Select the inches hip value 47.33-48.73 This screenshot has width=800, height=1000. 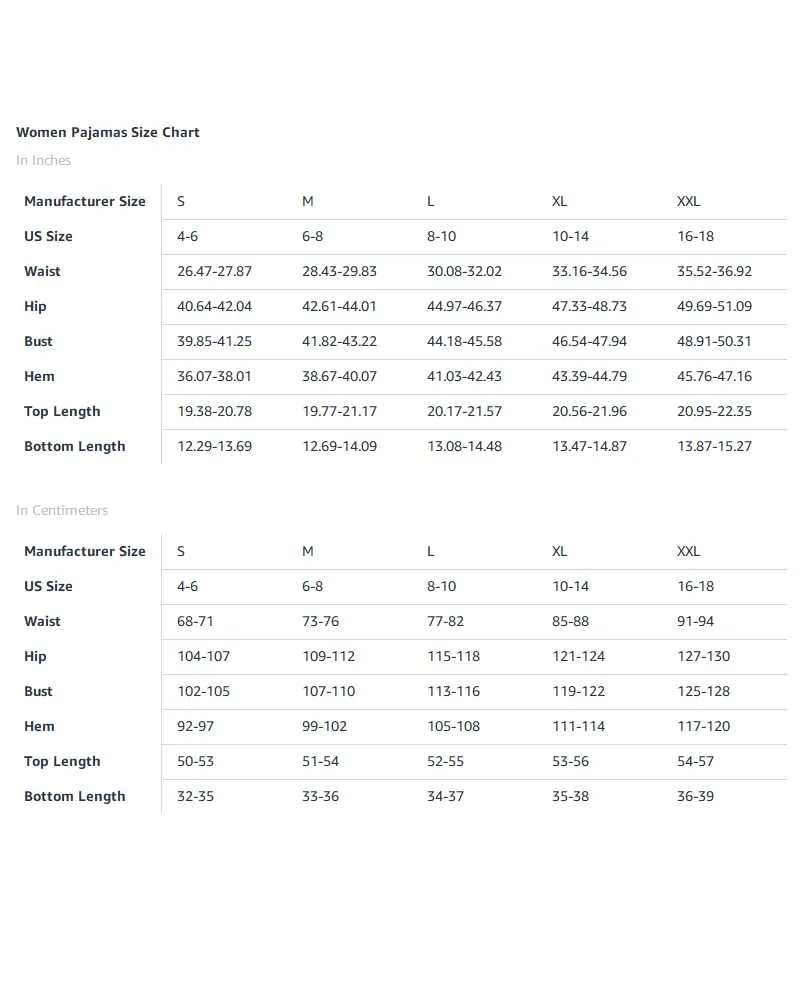(x=589, y=306)
